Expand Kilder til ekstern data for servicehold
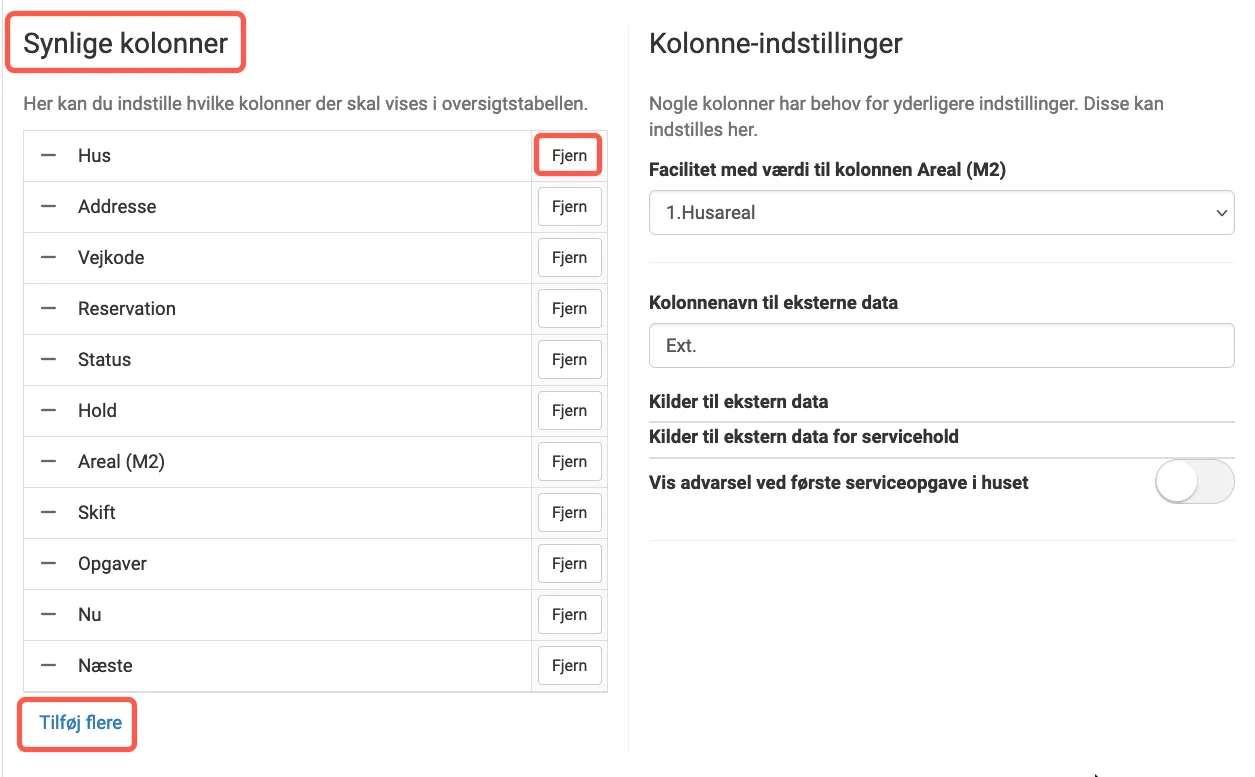The image size is (1255, 777). point(941,436)
